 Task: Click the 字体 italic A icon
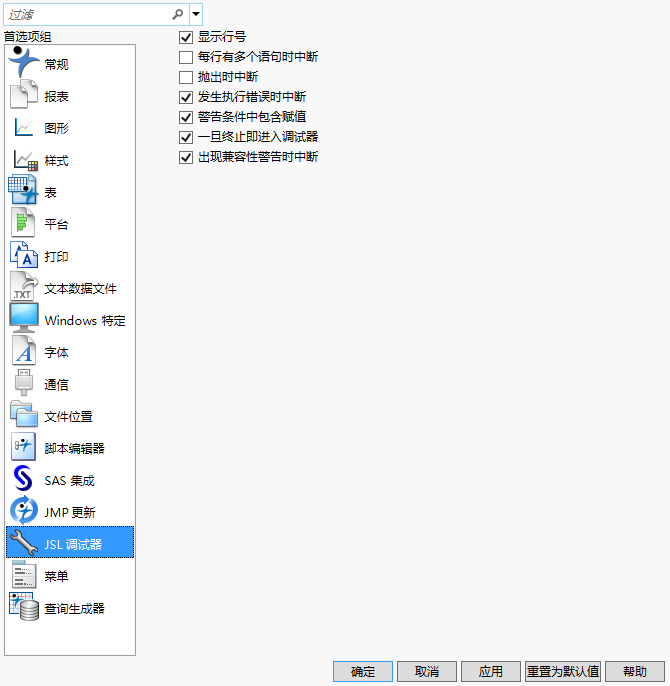[24, 350]
